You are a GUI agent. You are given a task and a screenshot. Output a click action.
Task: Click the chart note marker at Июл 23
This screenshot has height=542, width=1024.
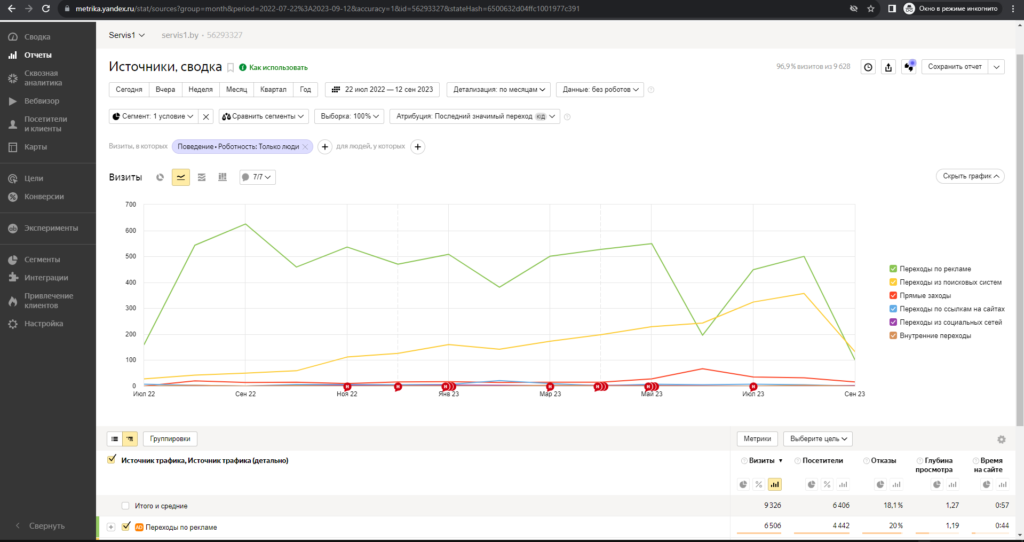point(753,387)
